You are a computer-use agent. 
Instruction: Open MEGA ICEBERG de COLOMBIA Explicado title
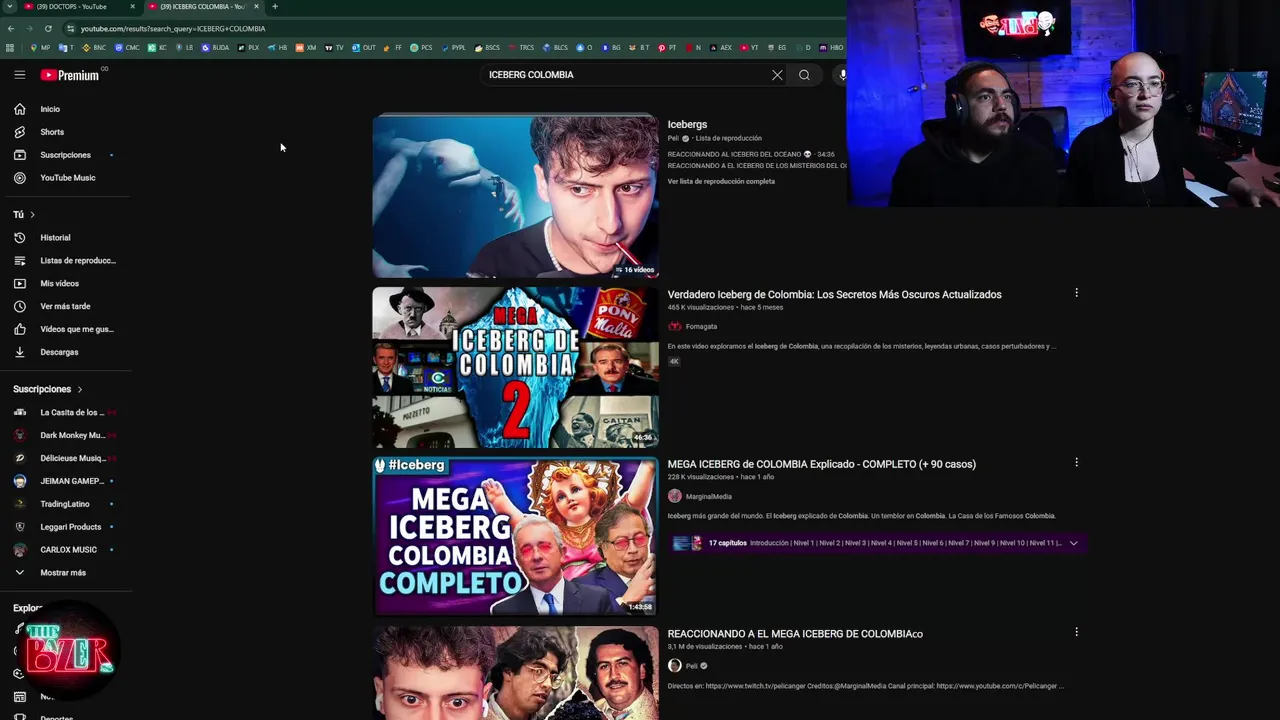click(821, 464)
